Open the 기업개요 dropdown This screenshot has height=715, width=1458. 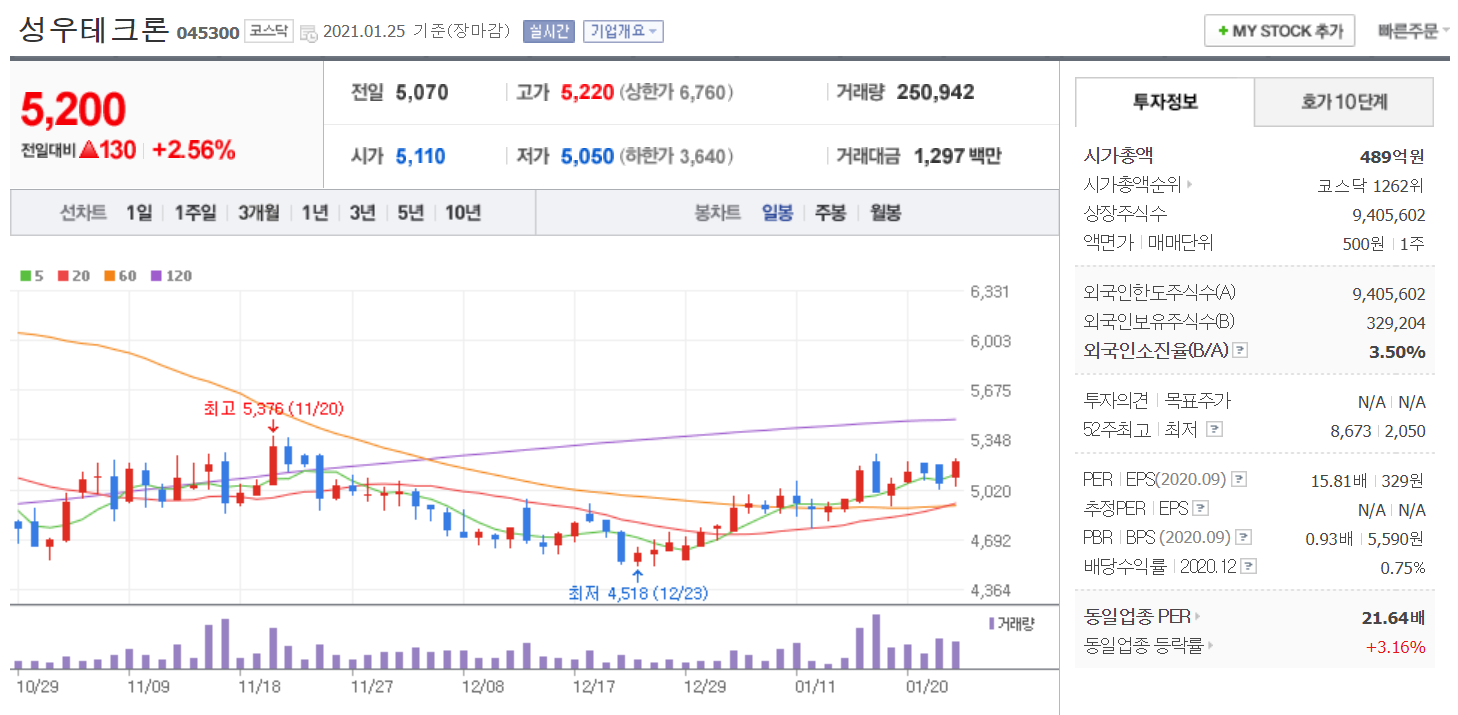[623, 31]
